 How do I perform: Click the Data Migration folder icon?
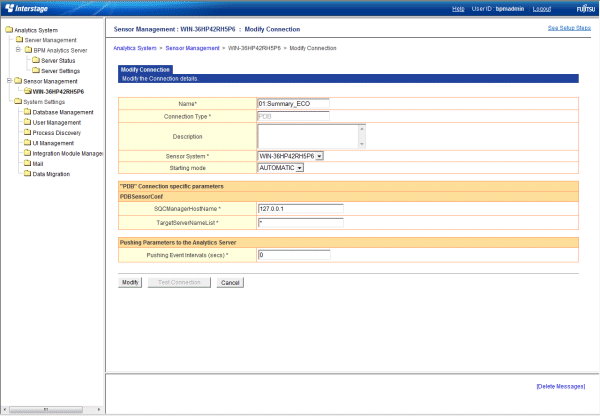coord(27,174)
